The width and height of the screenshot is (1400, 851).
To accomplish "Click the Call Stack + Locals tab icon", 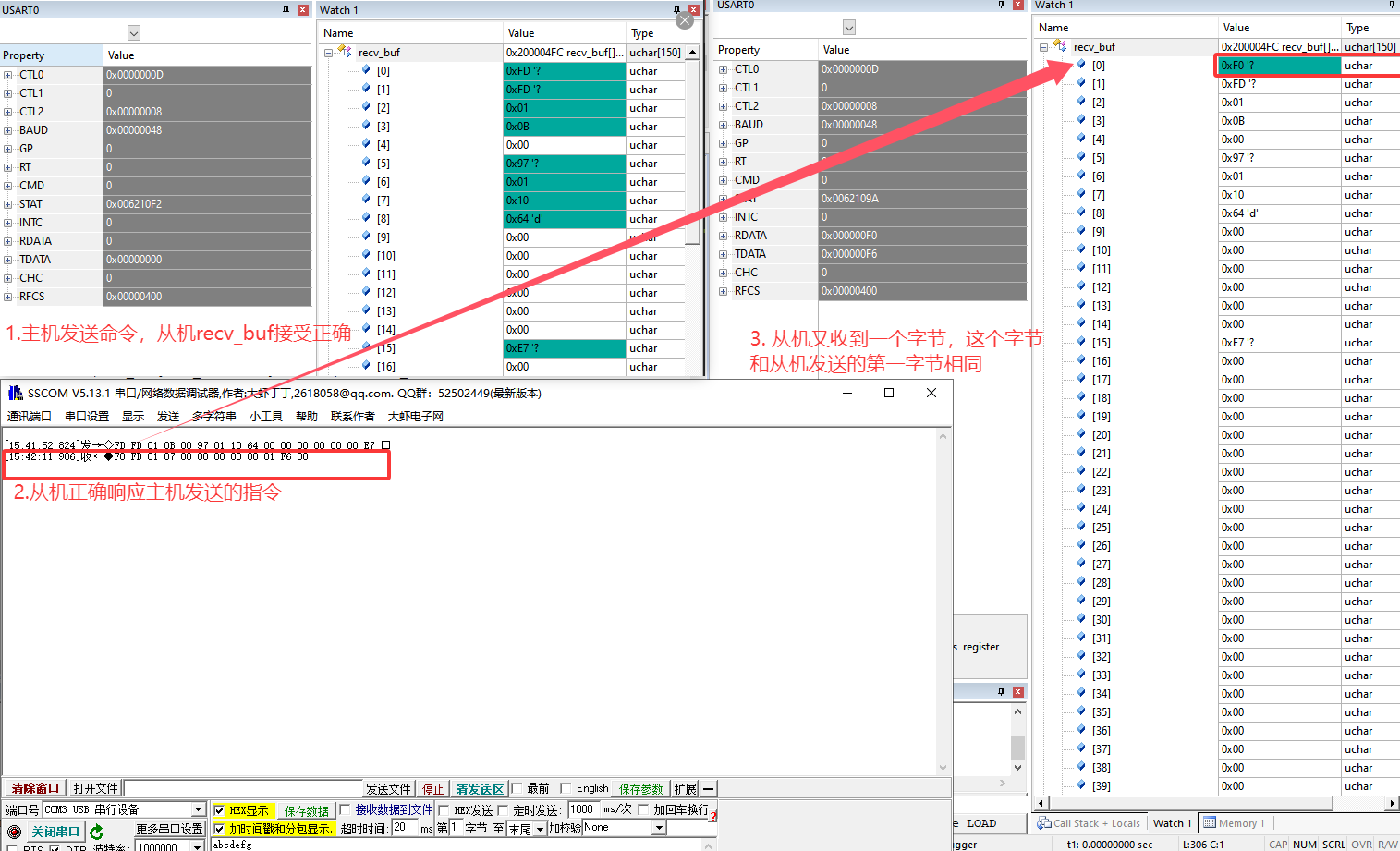I will [x=1044, y=823].
